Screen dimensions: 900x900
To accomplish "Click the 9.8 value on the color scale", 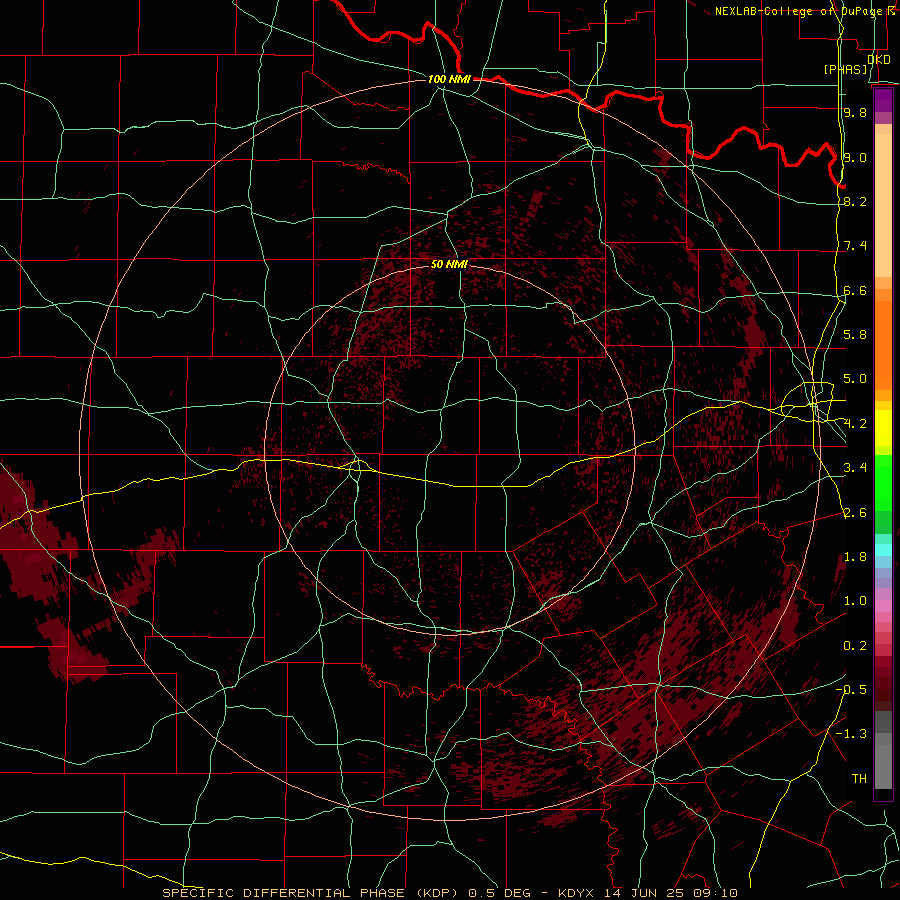I will pos(855,112).
